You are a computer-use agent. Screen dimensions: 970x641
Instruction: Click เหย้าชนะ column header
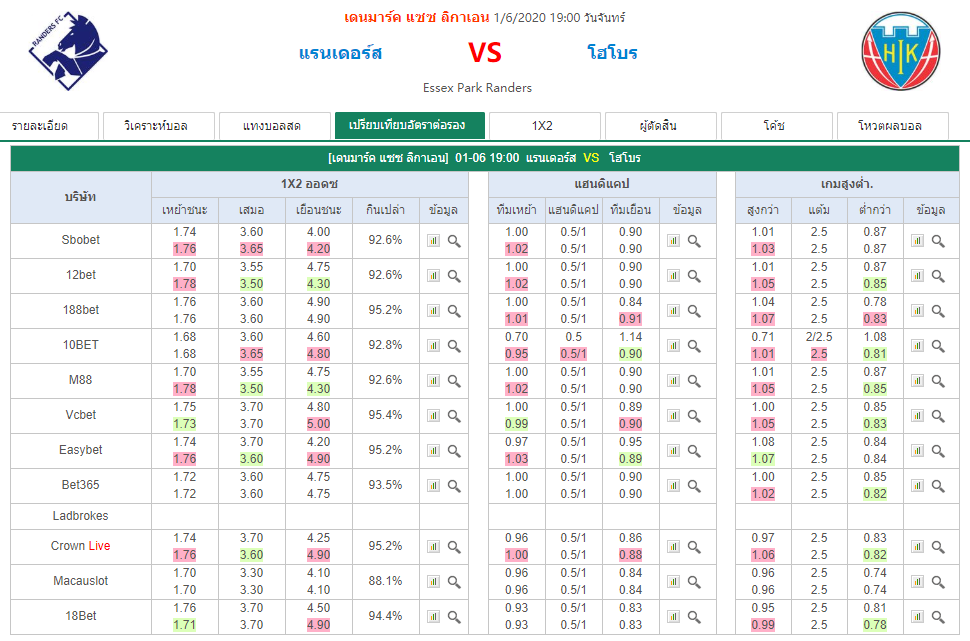click(x=185, y=210)
